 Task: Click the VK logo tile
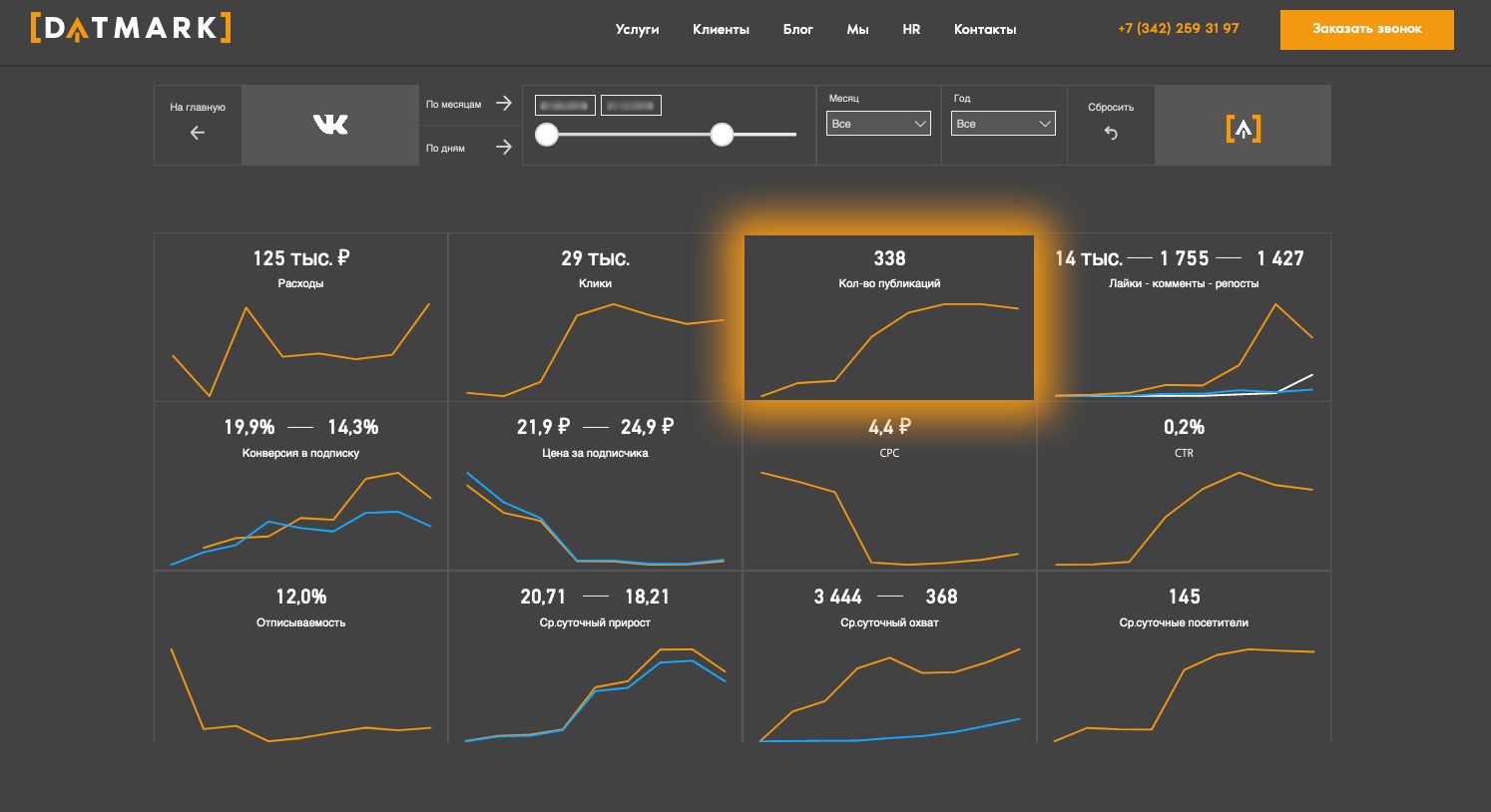(x=330, y=125)
